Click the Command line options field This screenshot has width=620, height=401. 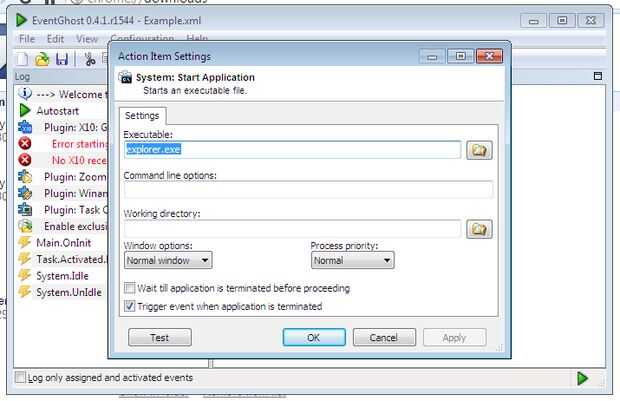tap(308, 190)
